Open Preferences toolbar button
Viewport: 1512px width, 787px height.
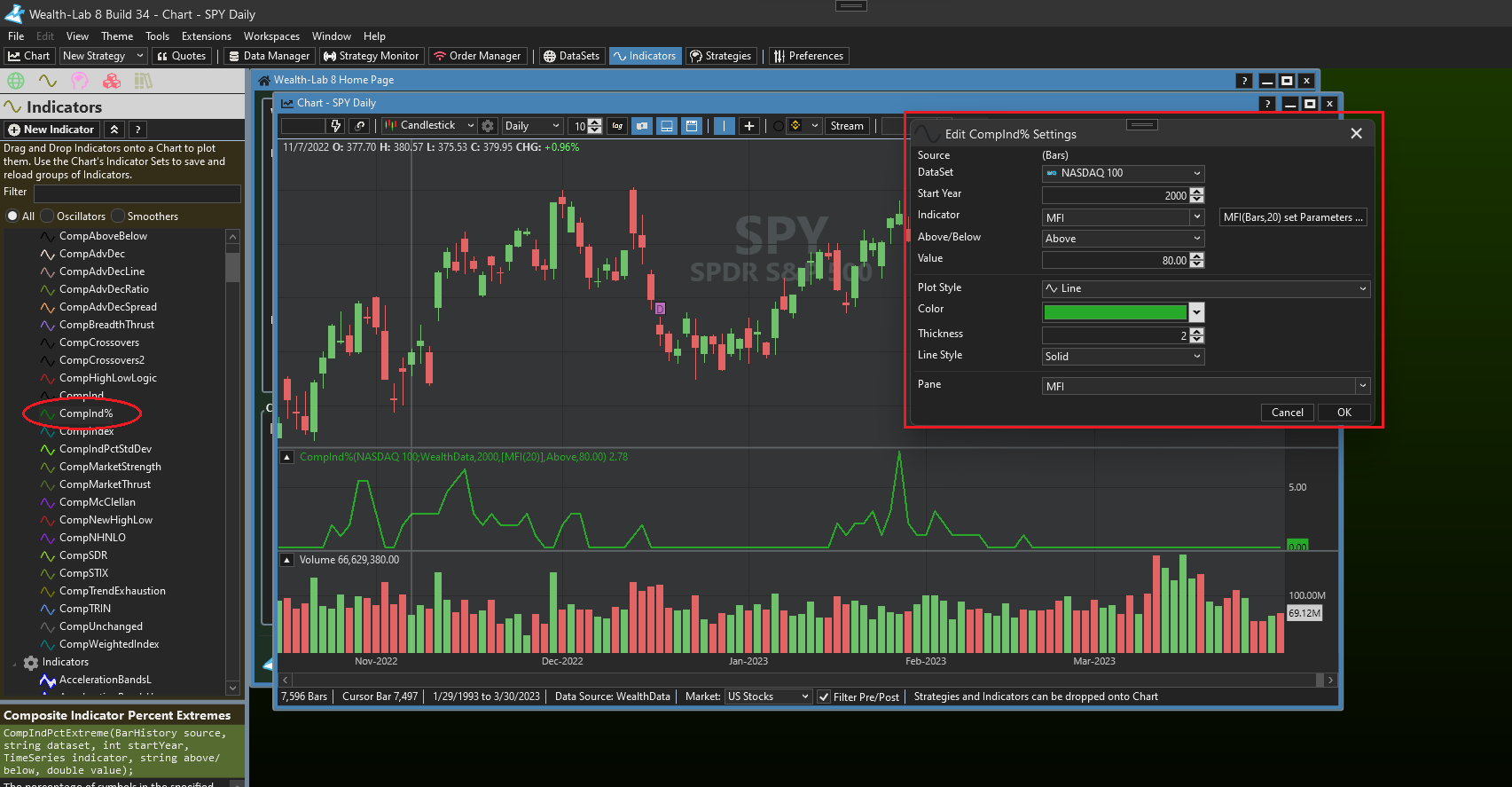click(x=809, y=56)
